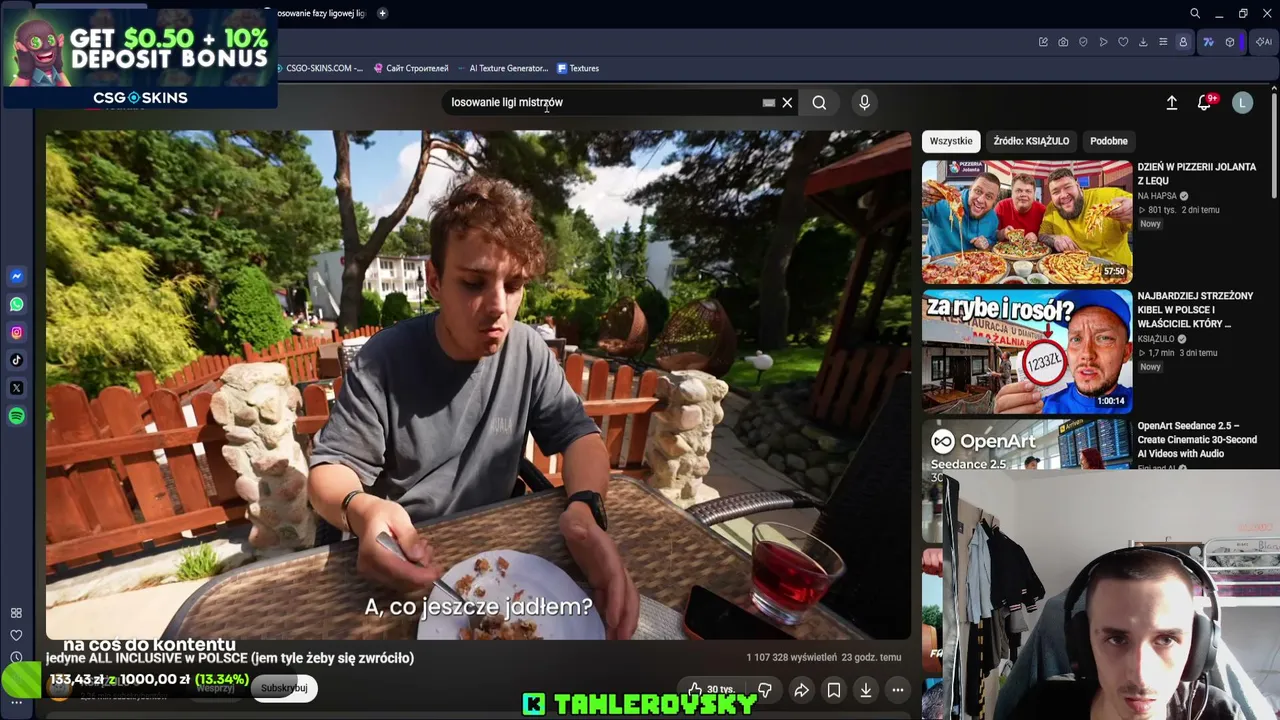
Task: Open WhatsApp in the browser sidebar
Action: (16, 304)
